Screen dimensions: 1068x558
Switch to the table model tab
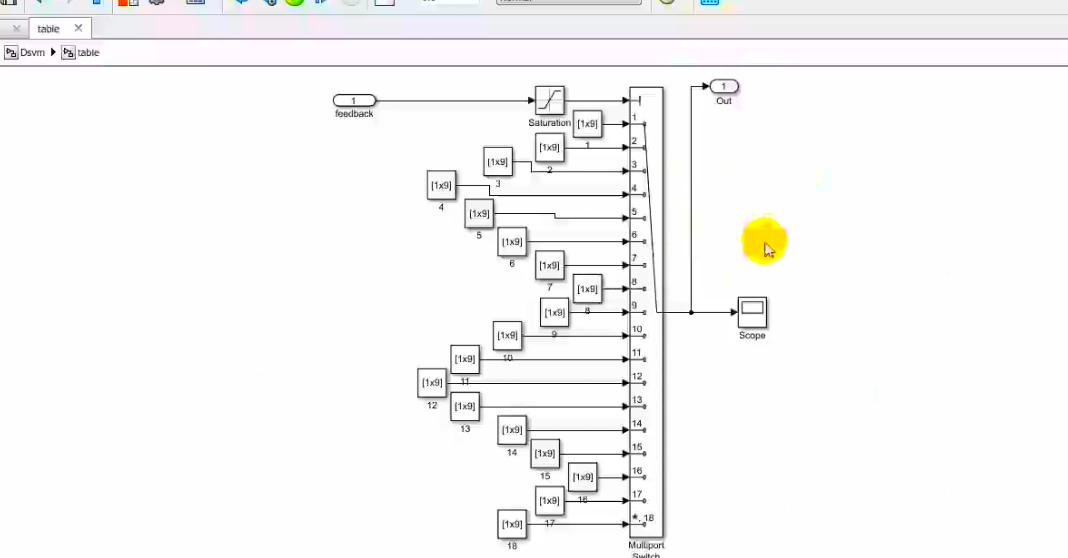click(49, 29)
